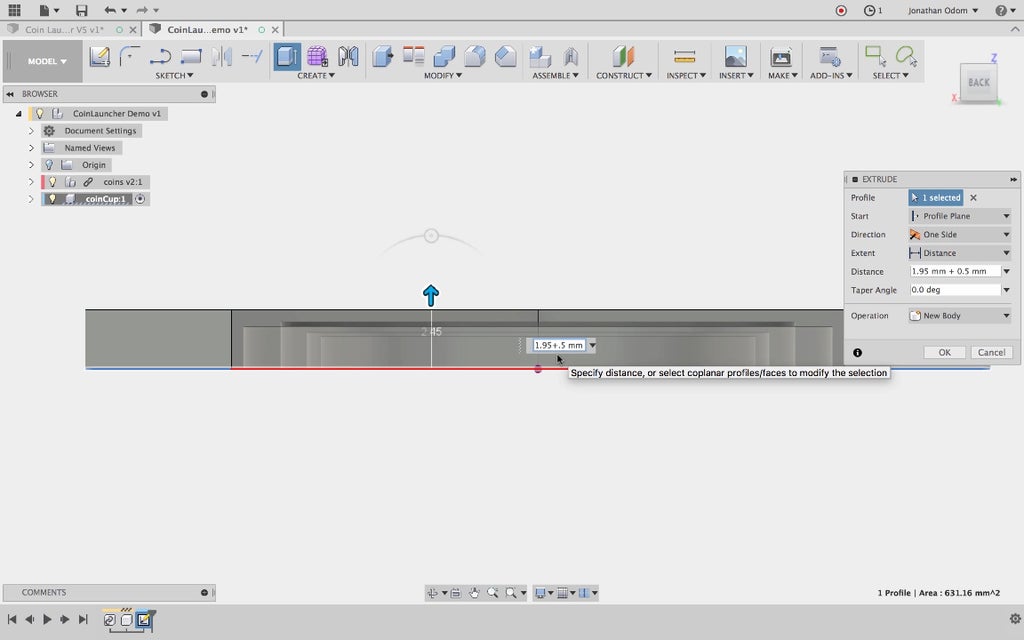Select the sketch Mirror tool

click(221, 56)
